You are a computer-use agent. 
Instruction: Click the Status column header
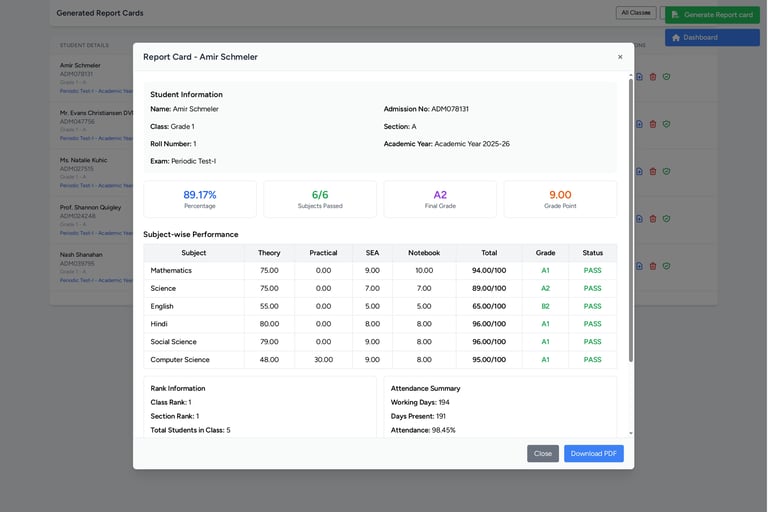[x=593, y=253]
